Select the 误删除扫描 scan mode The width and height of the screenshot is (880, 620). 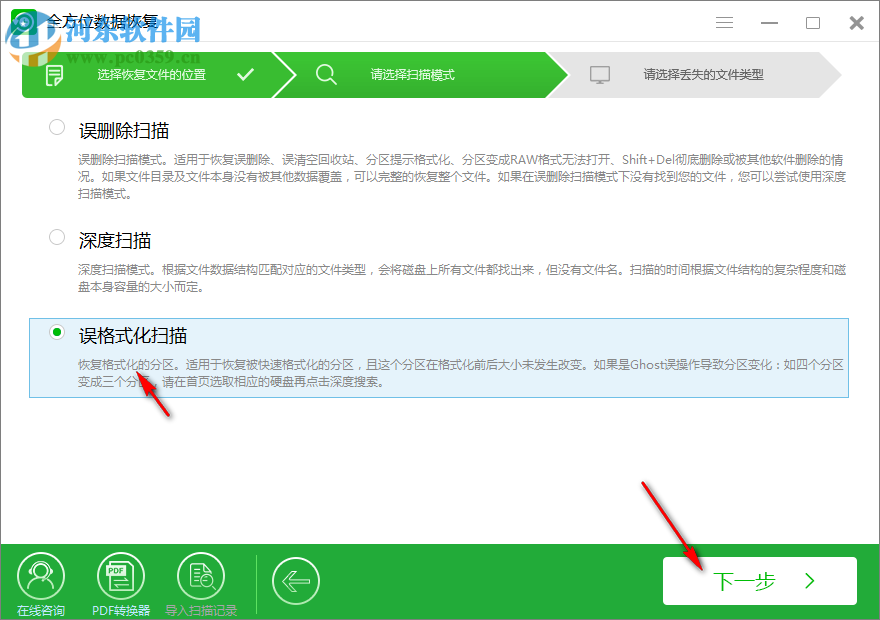pyautogui.click(x=57, y=127)
